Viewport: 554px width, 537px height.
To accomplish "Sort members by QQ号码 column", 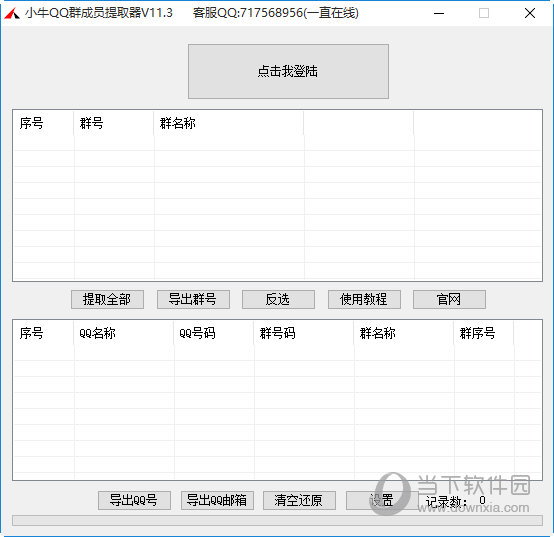I will click(x=214, y=333).
